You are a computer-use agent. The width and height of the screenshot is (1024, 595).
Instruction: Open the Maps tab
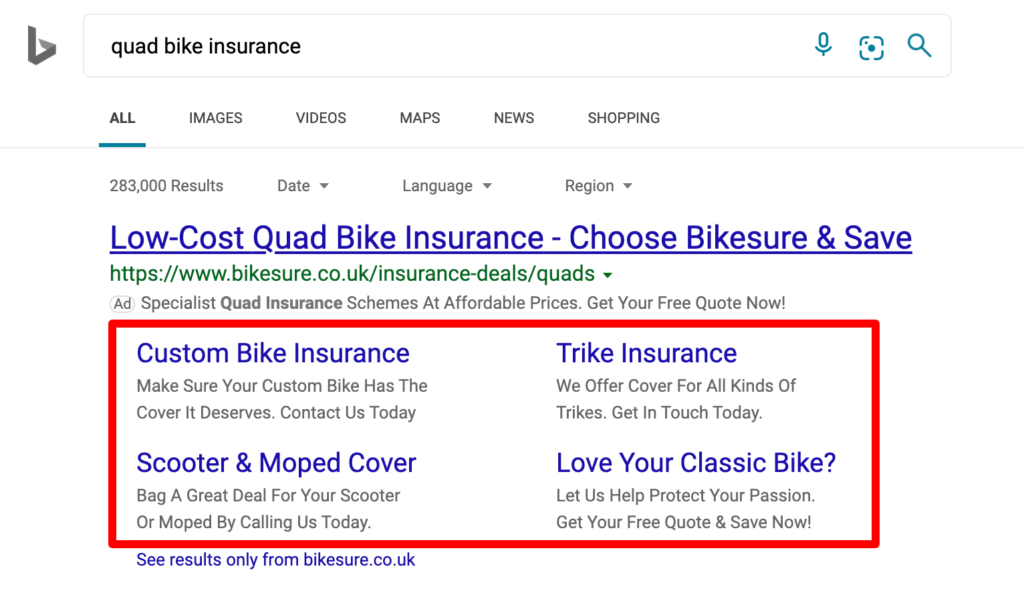pos(420,118)
